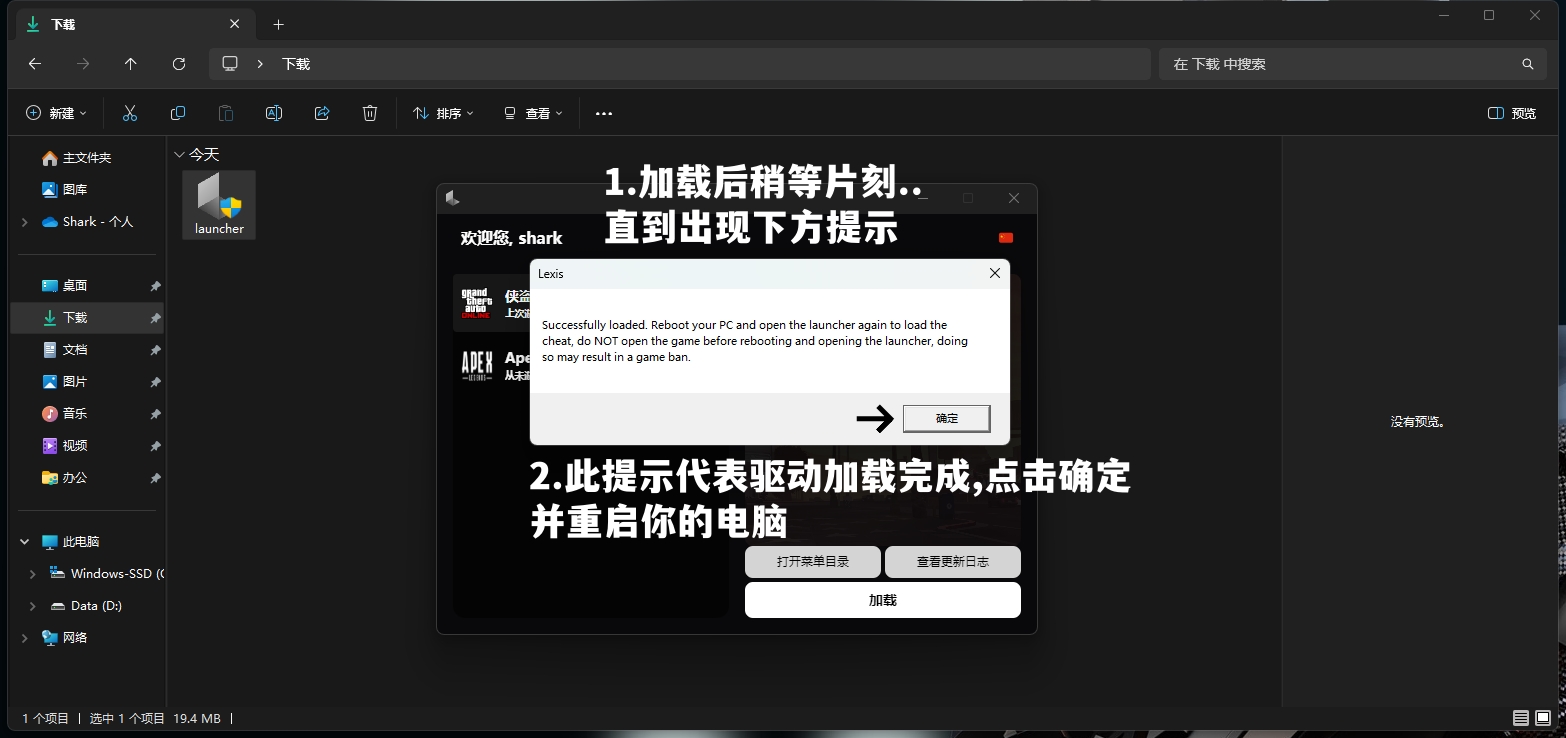
Task: Click the Copy icon in the toolbar
Action: point(178,113)
